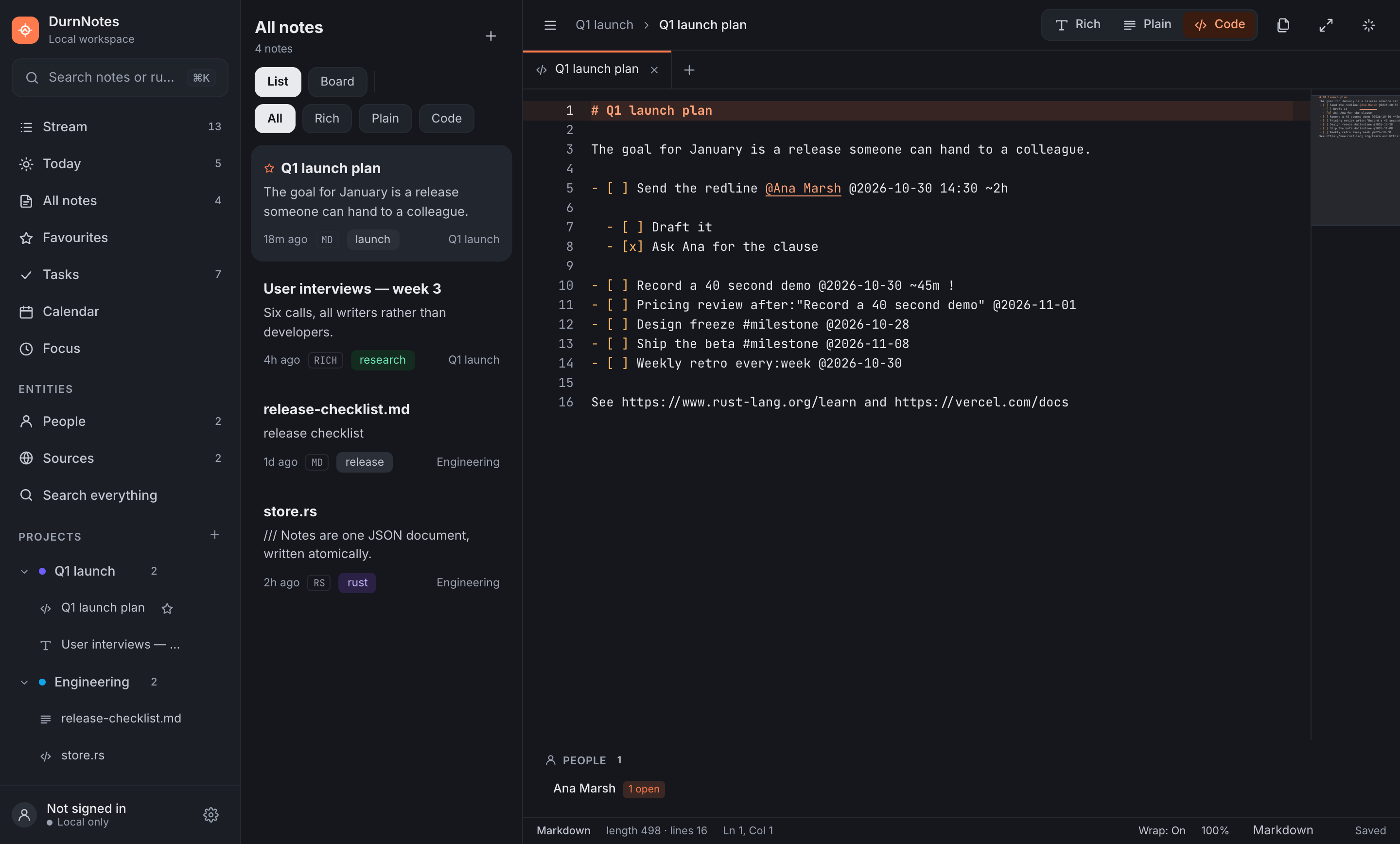Filter notes by Plain type

[385, 118]
